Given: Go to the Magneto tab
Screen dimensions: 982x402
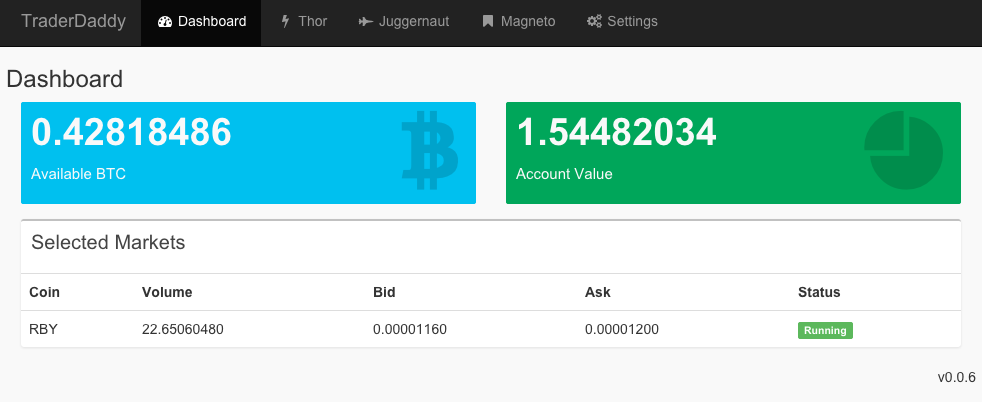Looking at the screenshot, I should point(518,23).
